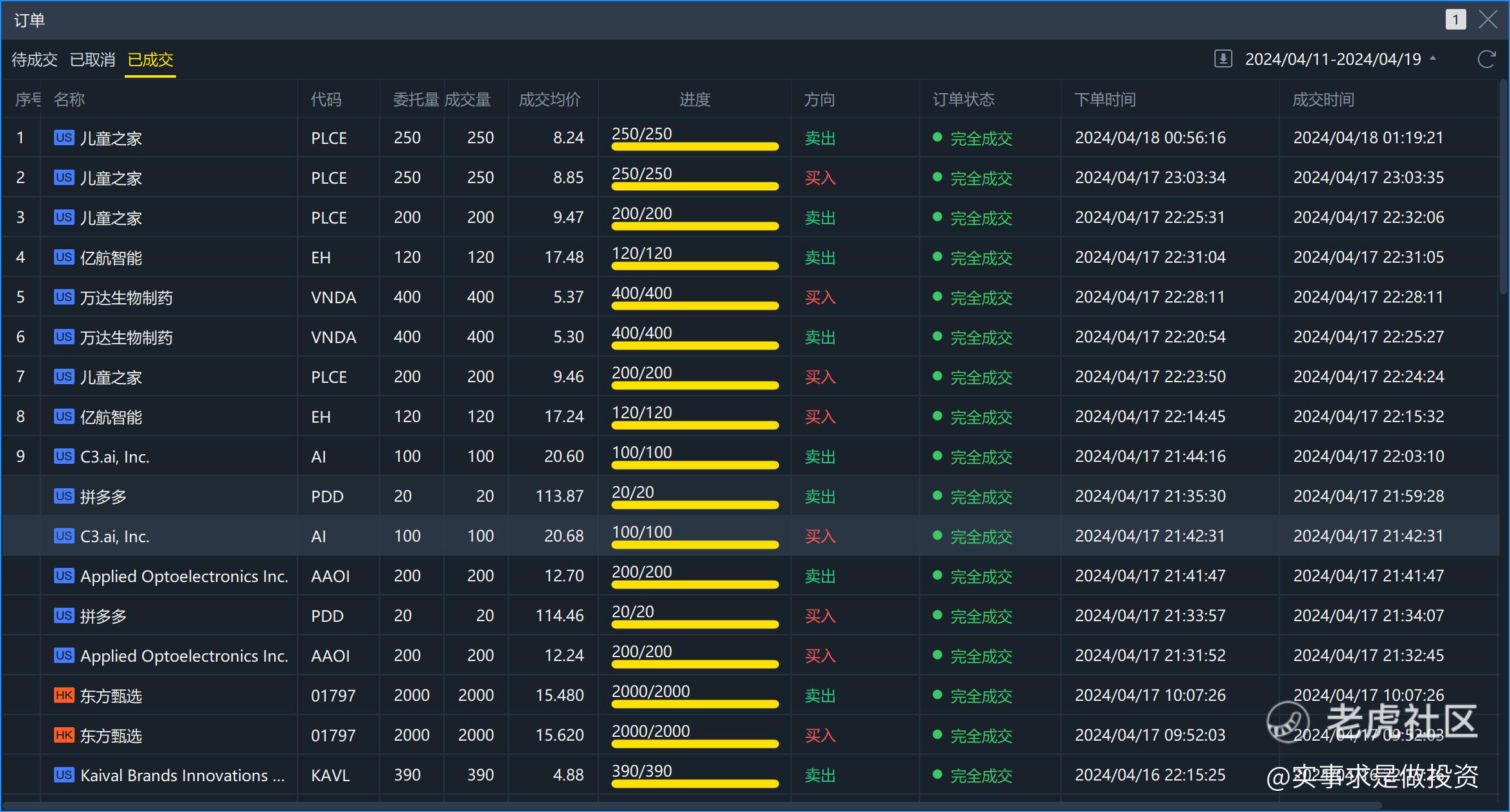1510x812 pixels.
Task: Close the orders window
Action: (1488, 19)
